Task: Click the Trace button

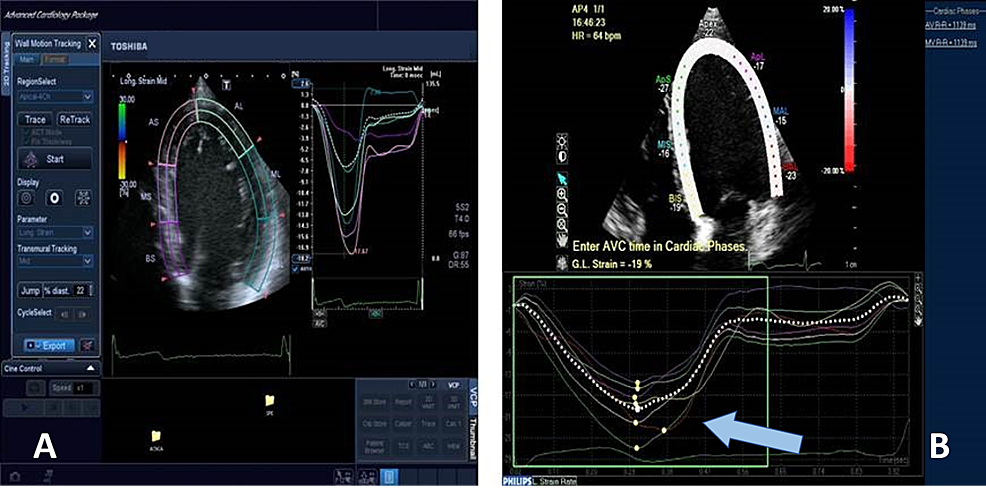Action: pyautogui.click(x=35, y=120)
